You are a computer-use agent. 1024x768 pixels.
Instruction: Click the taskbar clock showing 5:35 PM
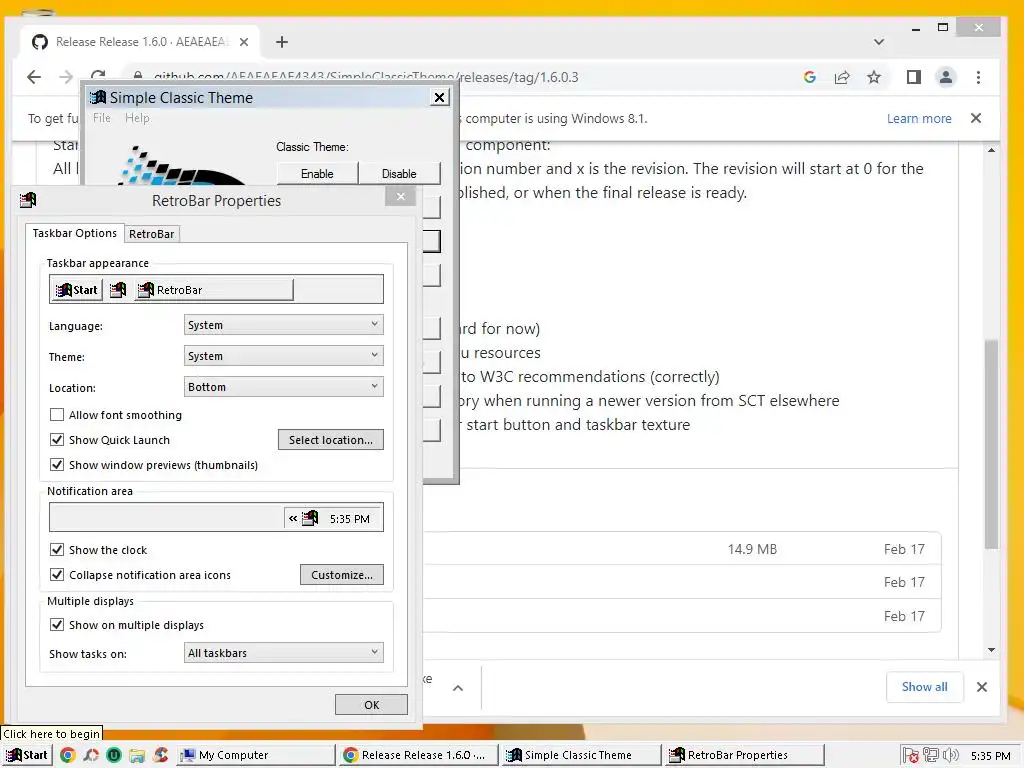990,756
